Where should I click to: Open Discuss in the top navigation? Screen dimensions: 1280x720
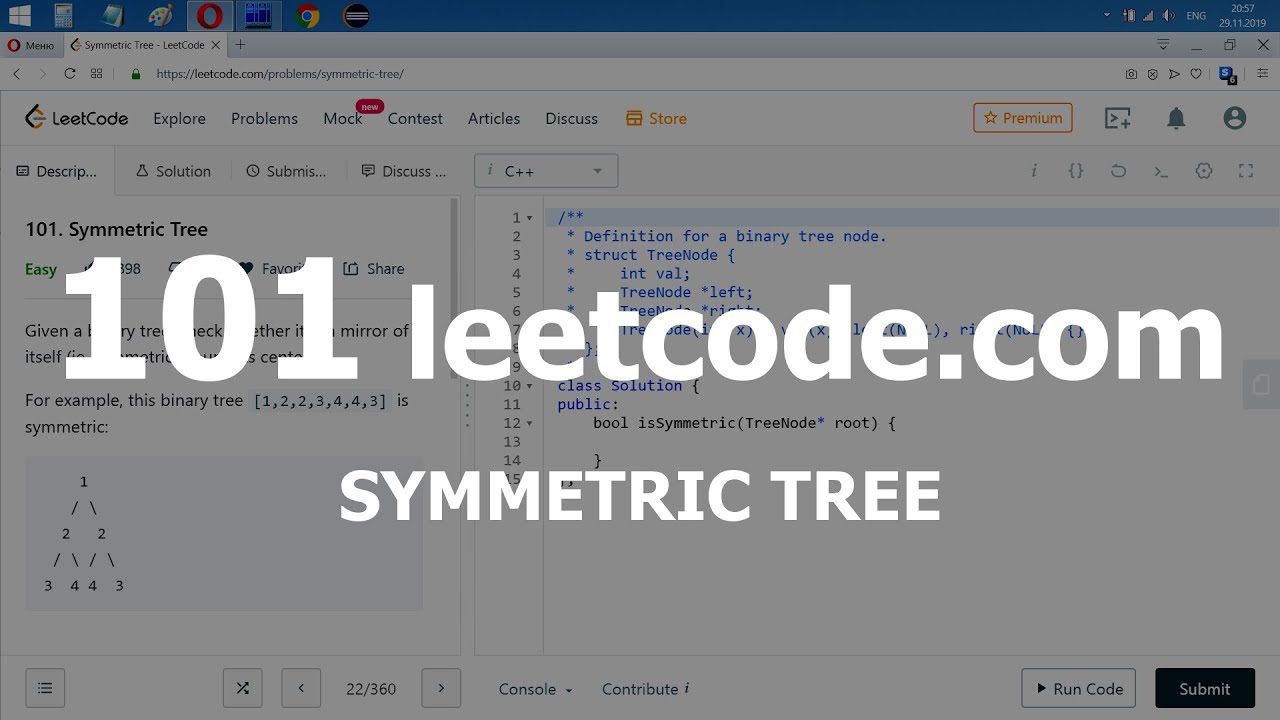coord(571,118)
